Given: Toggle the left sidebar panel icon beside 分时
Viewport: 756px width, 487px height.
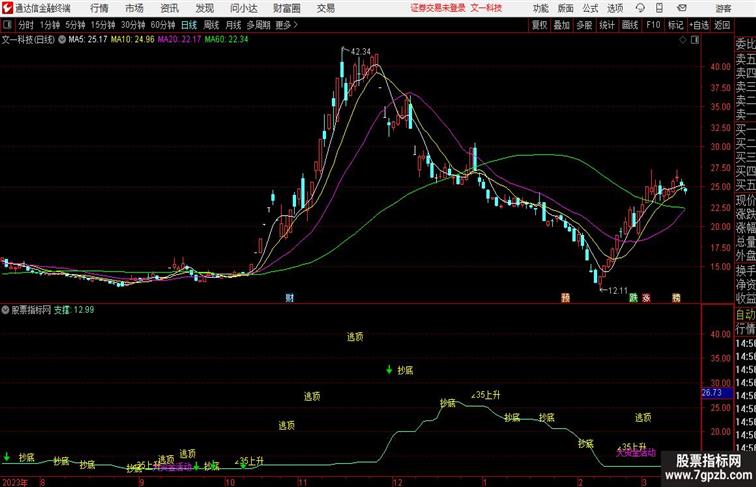Looking at the screenshot, I should 7,25.
